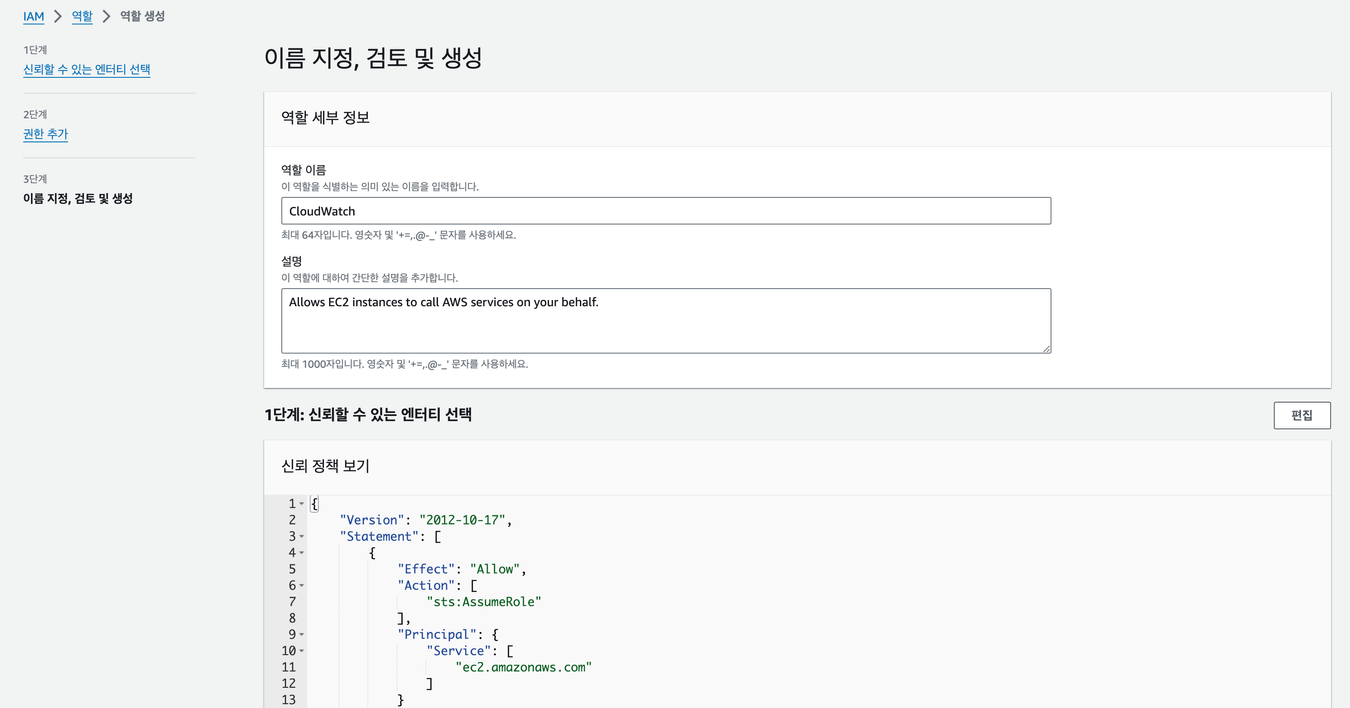Viewport: 1350px width, 708px height.
Task: Click the 최대 1000자입니다 hint text
Action: pyautogui.click(x=404, y=364)
